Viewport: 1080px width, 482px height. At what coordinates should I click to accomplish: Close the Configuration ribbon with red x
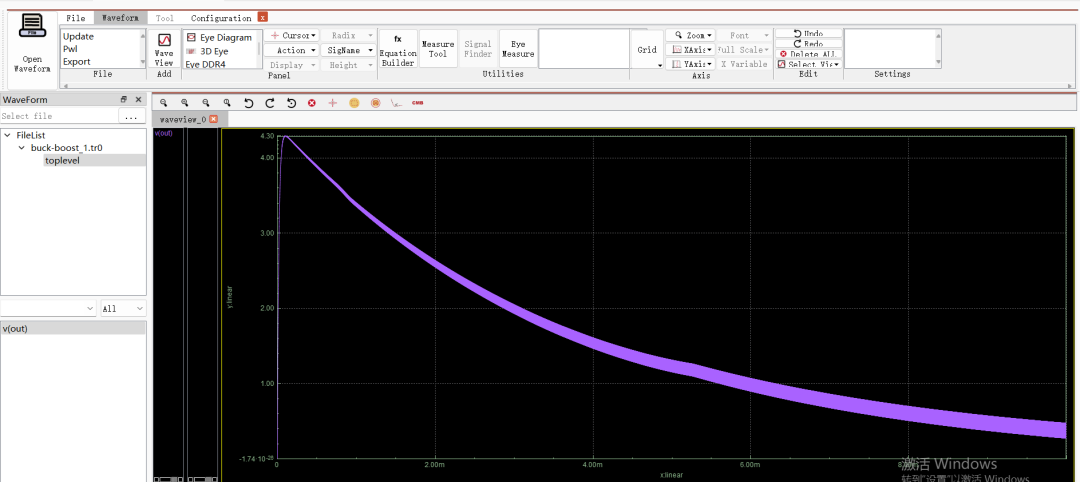(x=263, y=17)
